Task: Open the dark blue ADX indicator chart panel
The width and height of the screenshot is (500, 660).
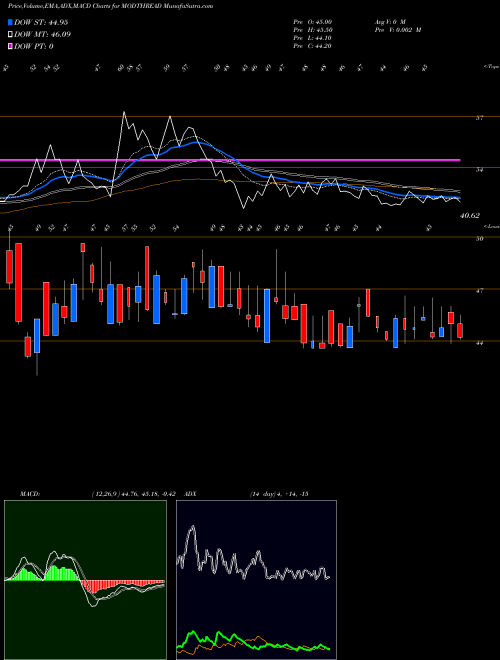Action: click(x=256, y=580)
